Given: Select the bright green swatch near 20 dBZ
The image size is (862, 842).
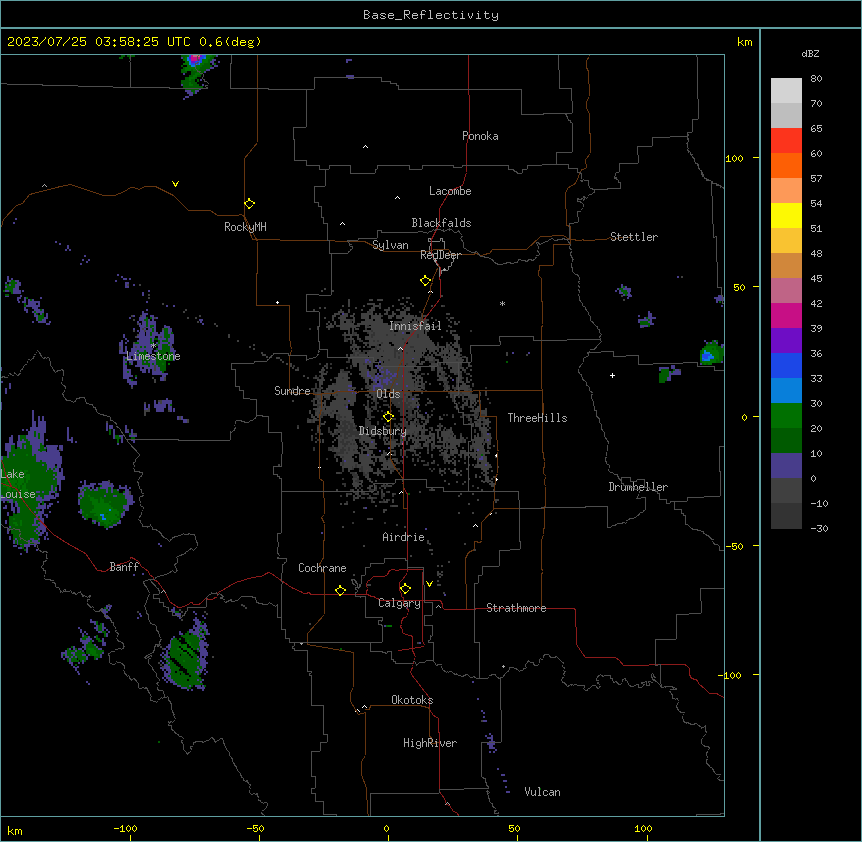Looking at the screenshot, I should [x=786, y=416].
